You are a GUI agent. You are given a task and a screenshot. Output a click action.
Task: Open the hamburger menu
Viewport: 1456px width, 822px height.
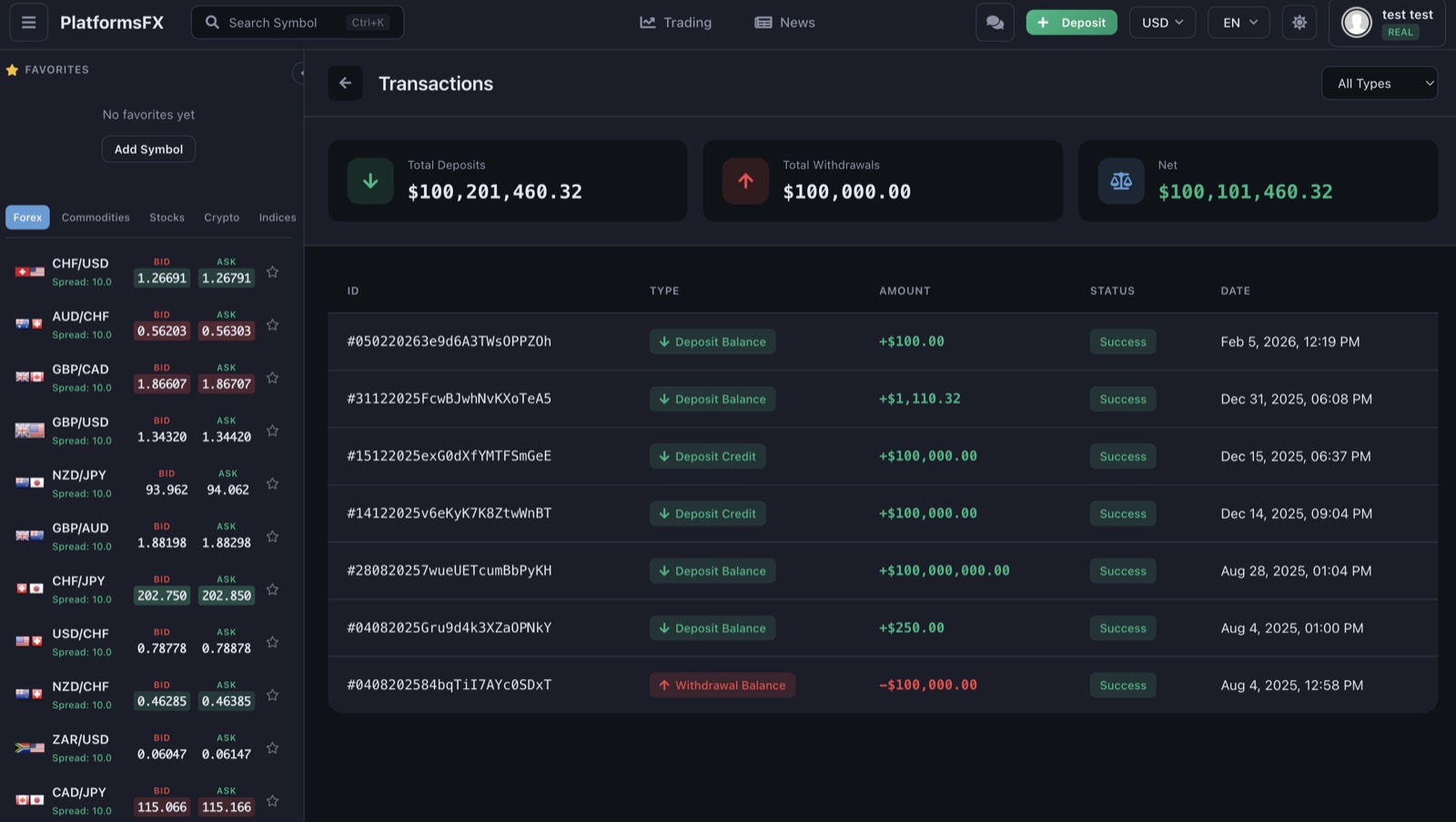point(28,22)
